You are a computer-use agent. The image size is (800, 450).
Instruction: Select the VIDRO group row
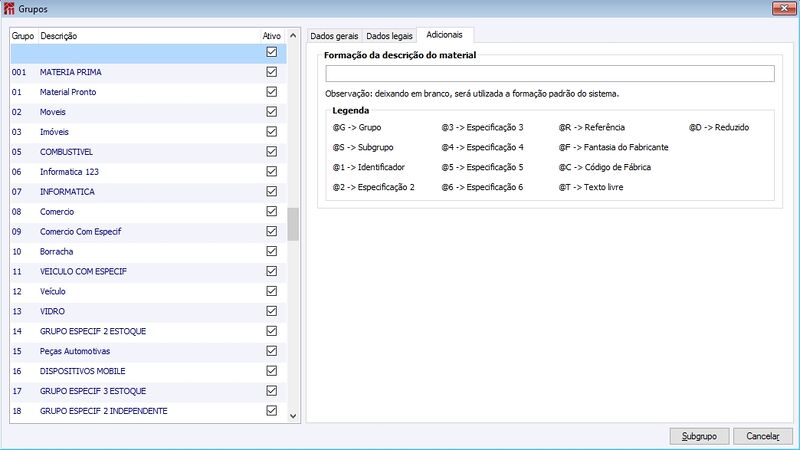(x=148, y=311)
